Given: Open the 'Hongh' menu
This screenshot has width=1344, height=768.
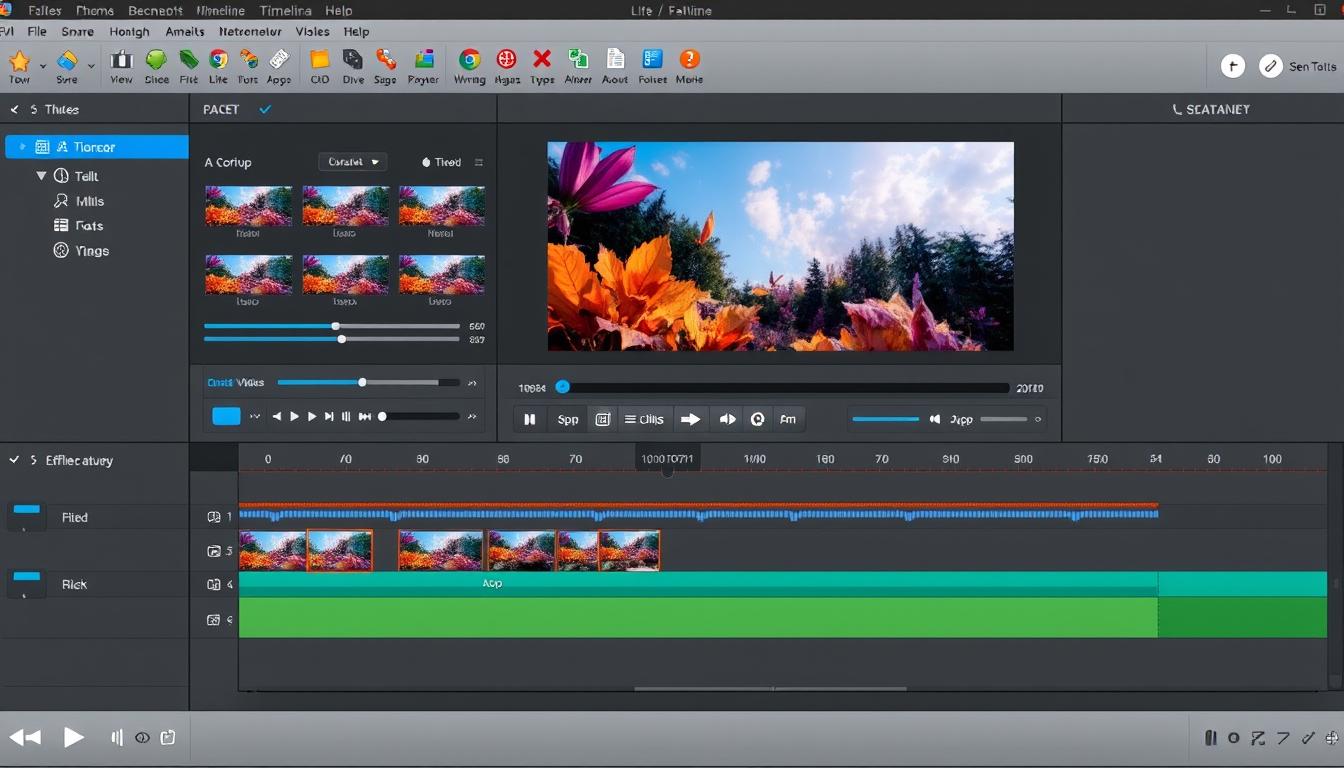Looking at the screenshot, I should pos(129,31).
